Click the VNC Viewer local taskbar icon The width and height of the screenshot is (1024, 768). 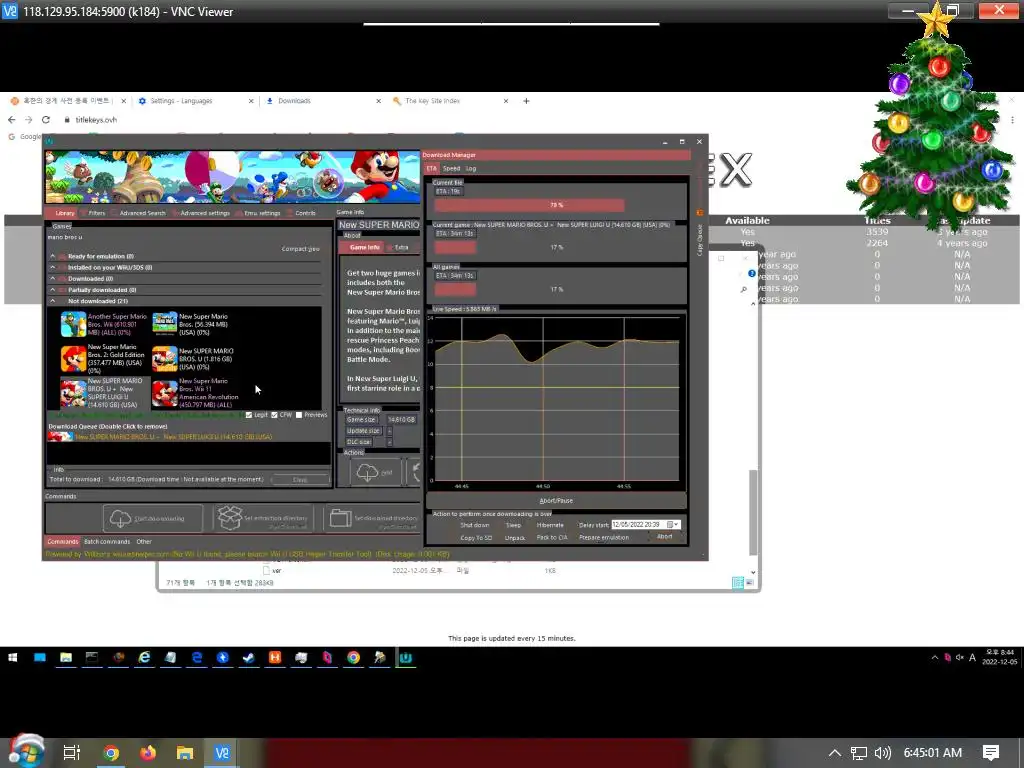[222, 753]
